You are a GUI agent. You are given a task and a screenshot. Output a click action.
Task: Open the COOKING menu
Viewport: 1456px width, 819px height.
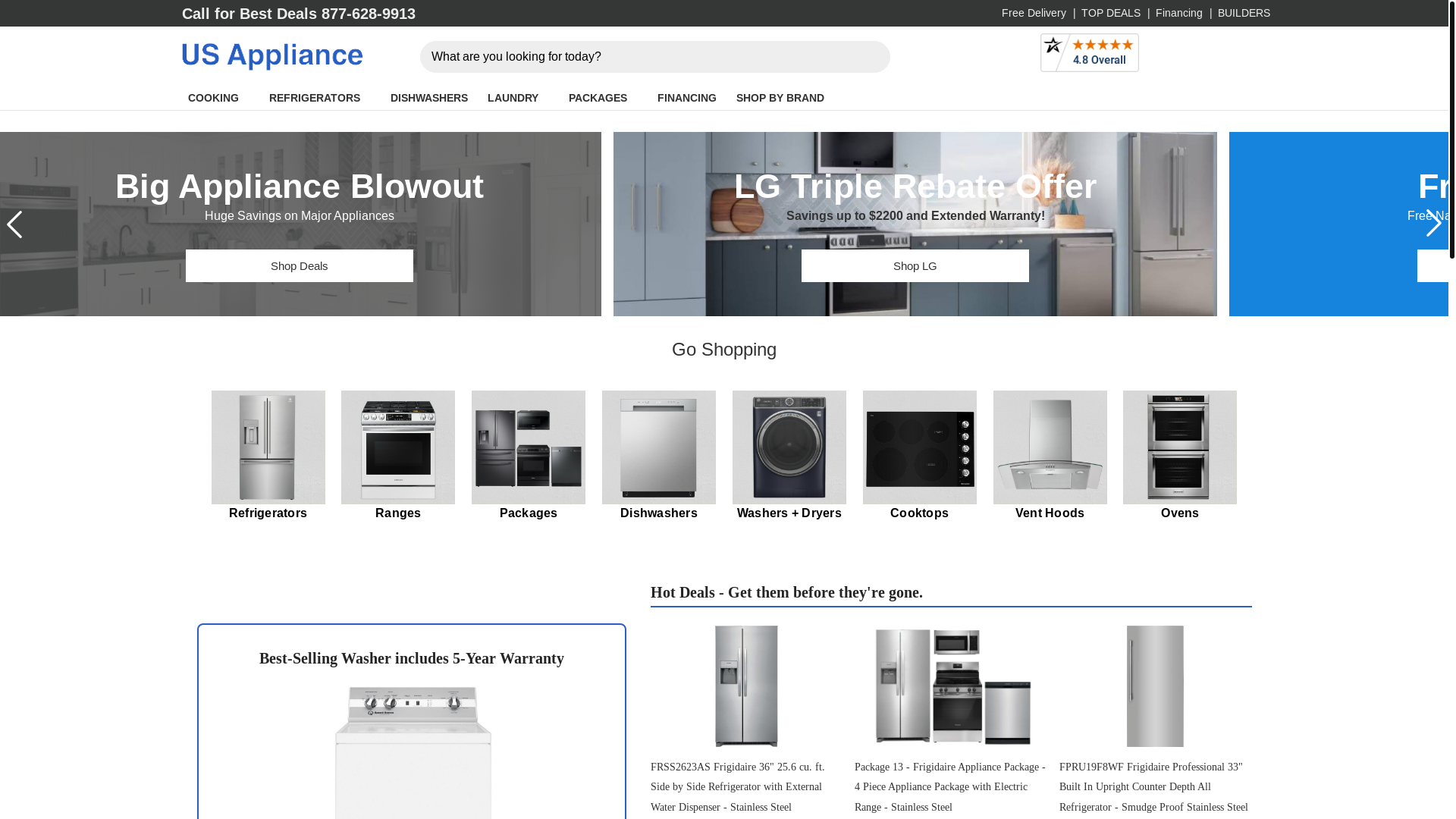(x=213, y=98)
